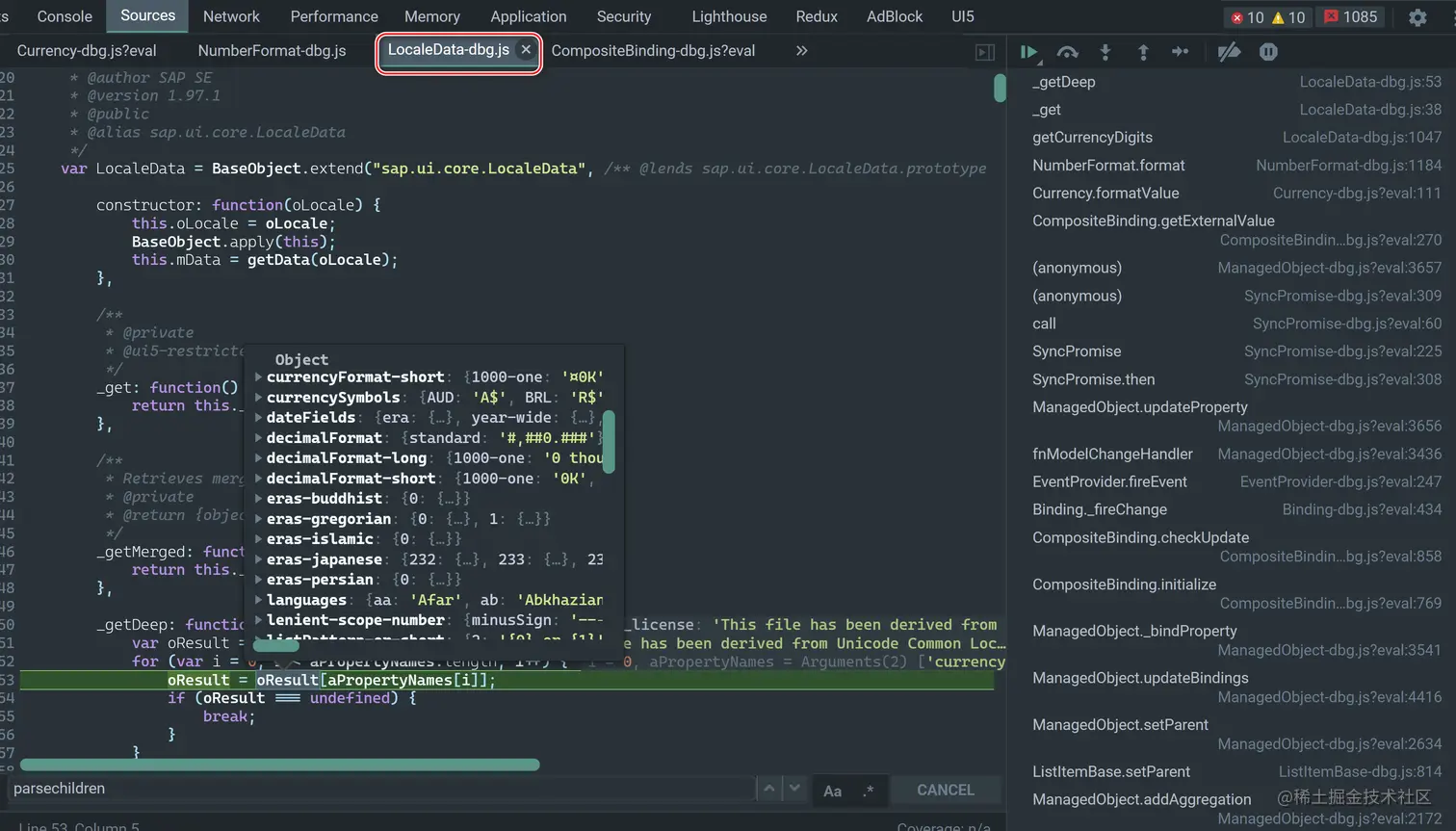The height and width of the screenshot is (831, 1456).
Task: Open the 1085 issues counter
Action: point(1351,17)
